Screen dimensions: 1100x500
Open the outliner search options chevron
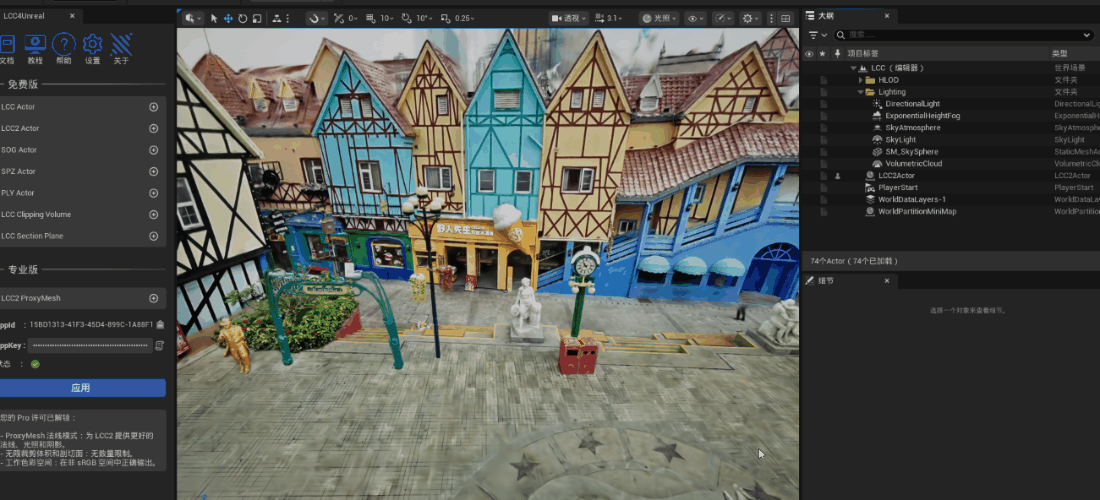tap(1087, 34)
